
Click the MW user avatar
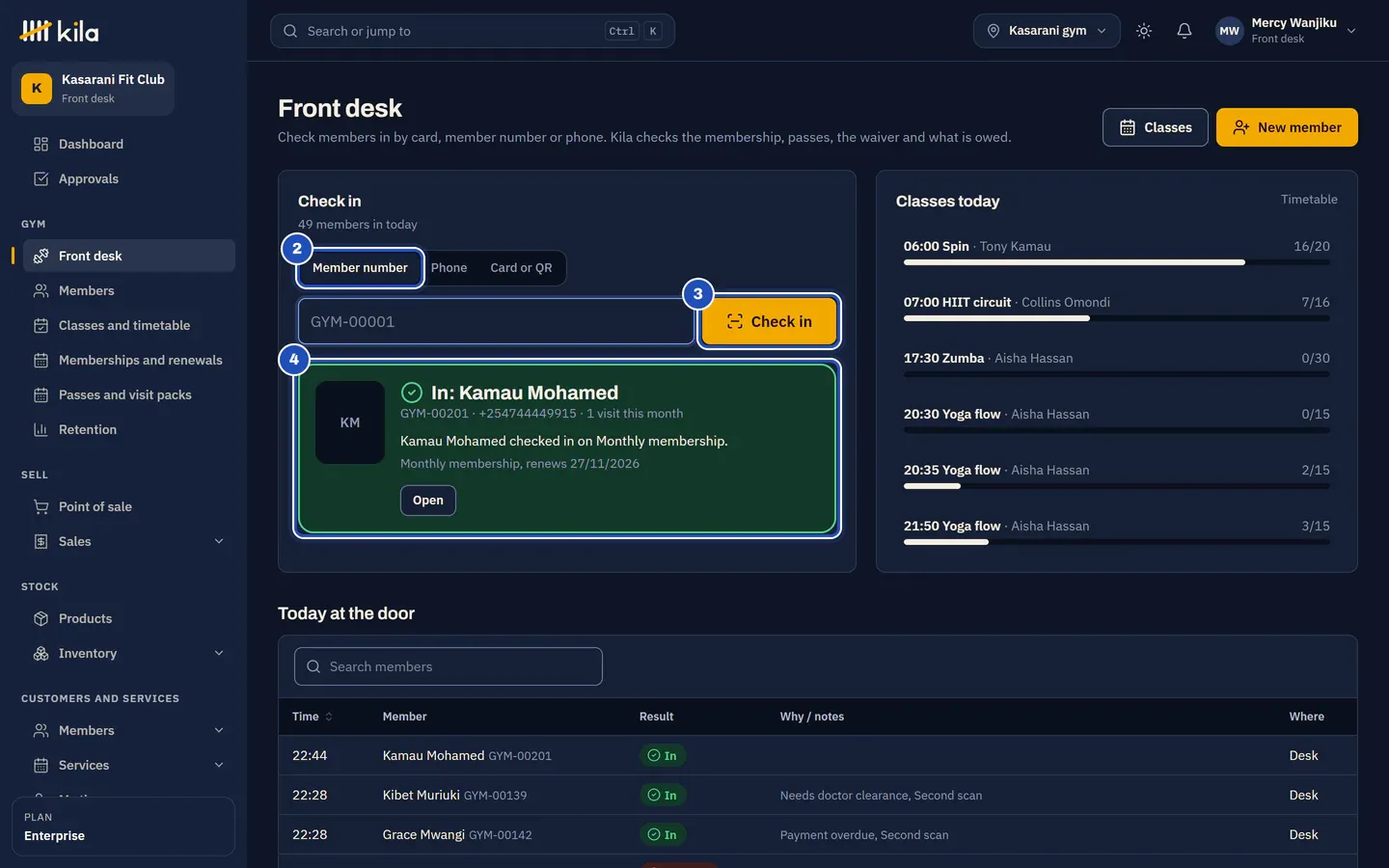coord(1229,31)
